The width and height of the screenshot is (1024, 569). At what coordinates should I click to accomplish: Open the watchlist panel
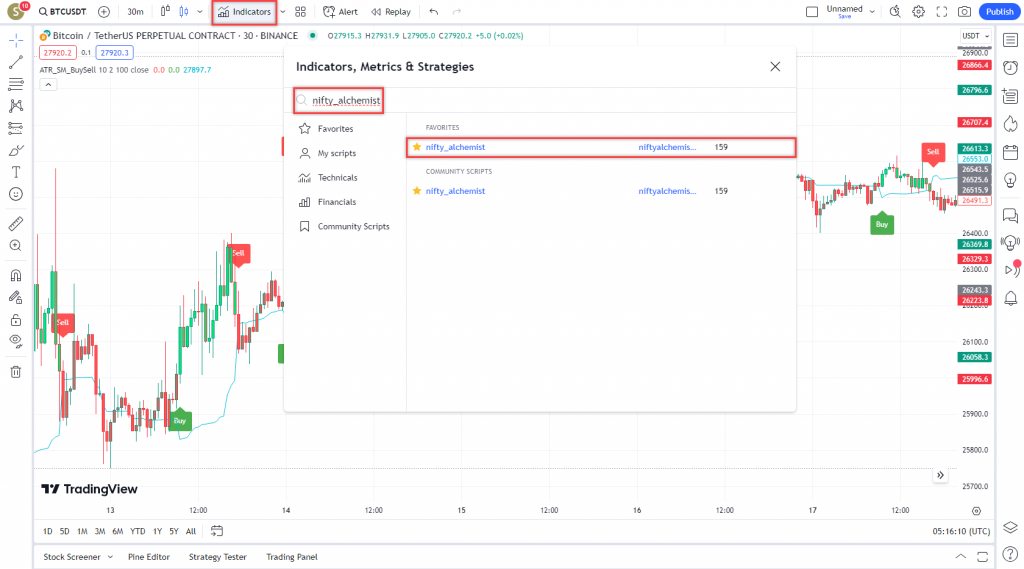click(x=1010, y=41)
